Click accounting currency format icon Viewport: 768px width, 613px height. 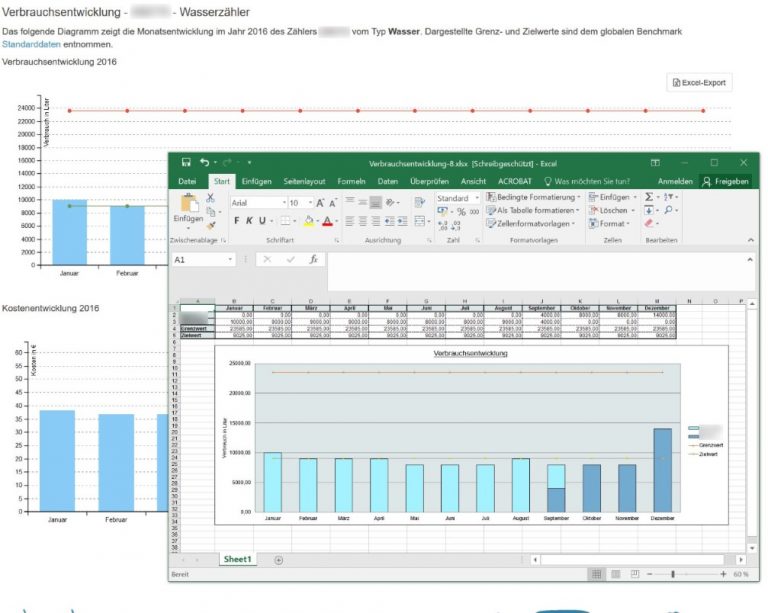[x=443, y=212]
